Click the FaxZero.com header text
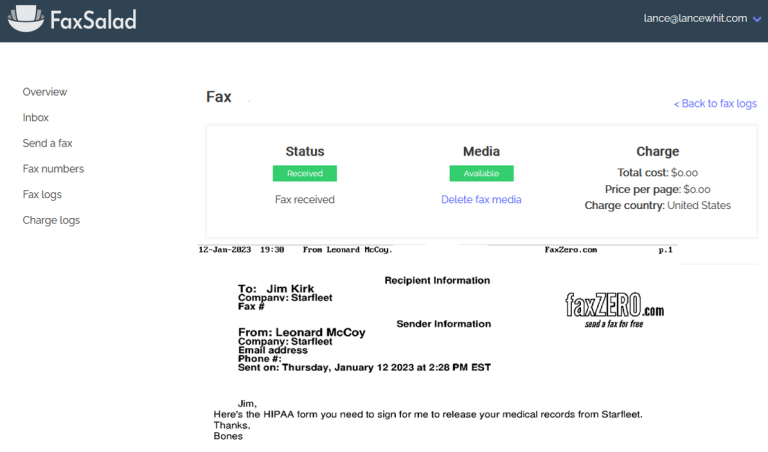Screen dimensions: 768x452 pyautogui.click(x=571, y=250)
